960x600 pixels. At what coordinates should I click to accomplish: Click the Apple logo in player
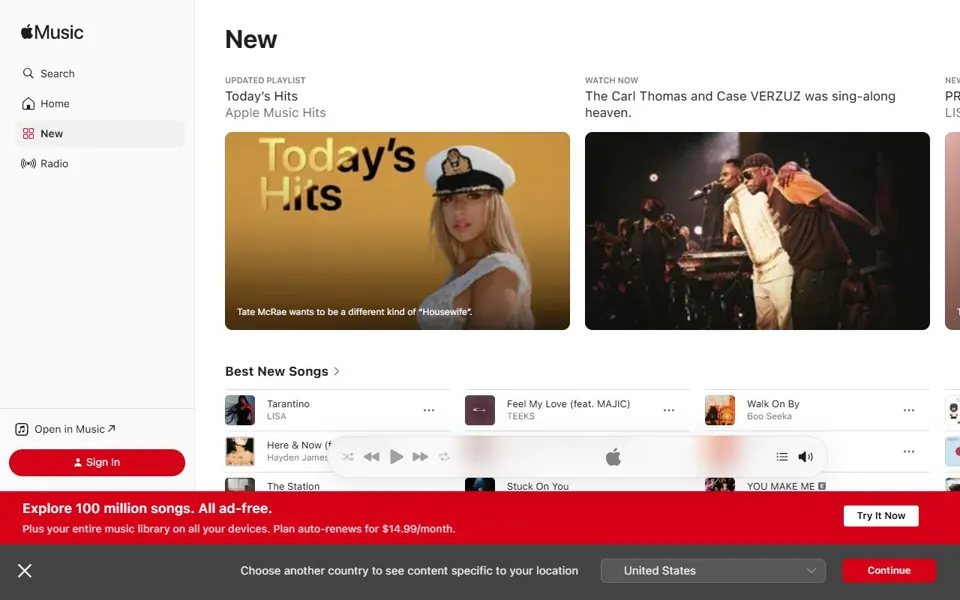tap(613, 457)
